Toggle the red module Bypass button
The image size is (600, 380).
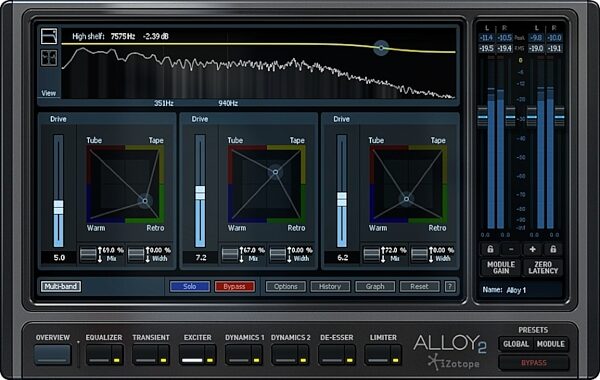(234, 286)
